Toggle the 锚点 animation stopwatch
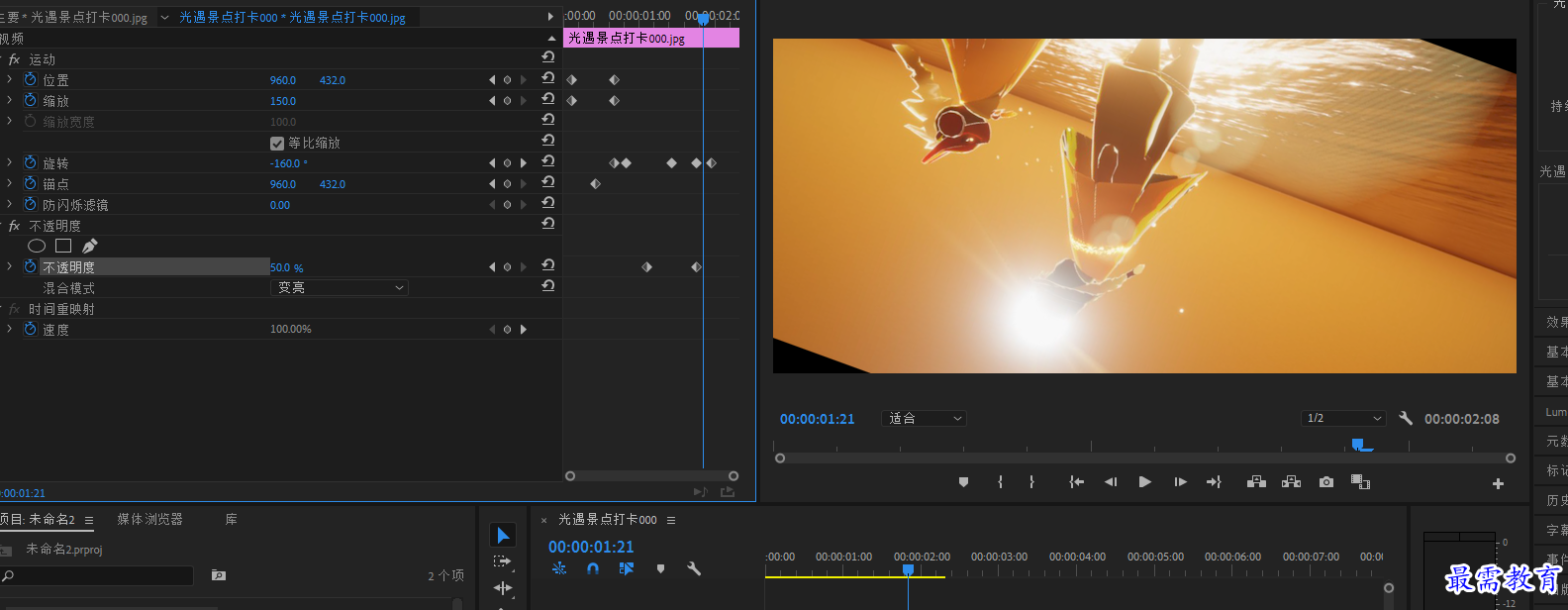Screen dimensions: 1568x610 (31, 183)
